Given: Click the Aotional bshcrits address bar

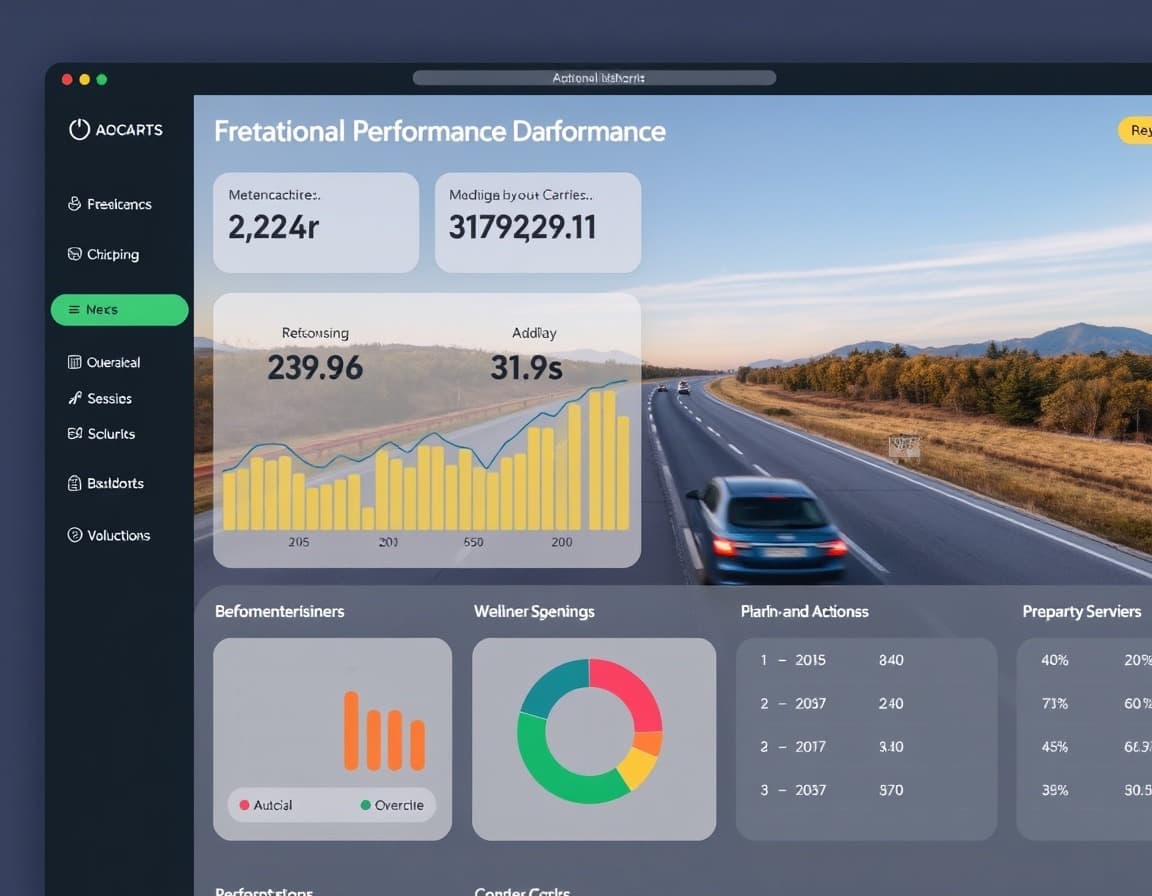Looking at the screenshot, I should [595, 77].
